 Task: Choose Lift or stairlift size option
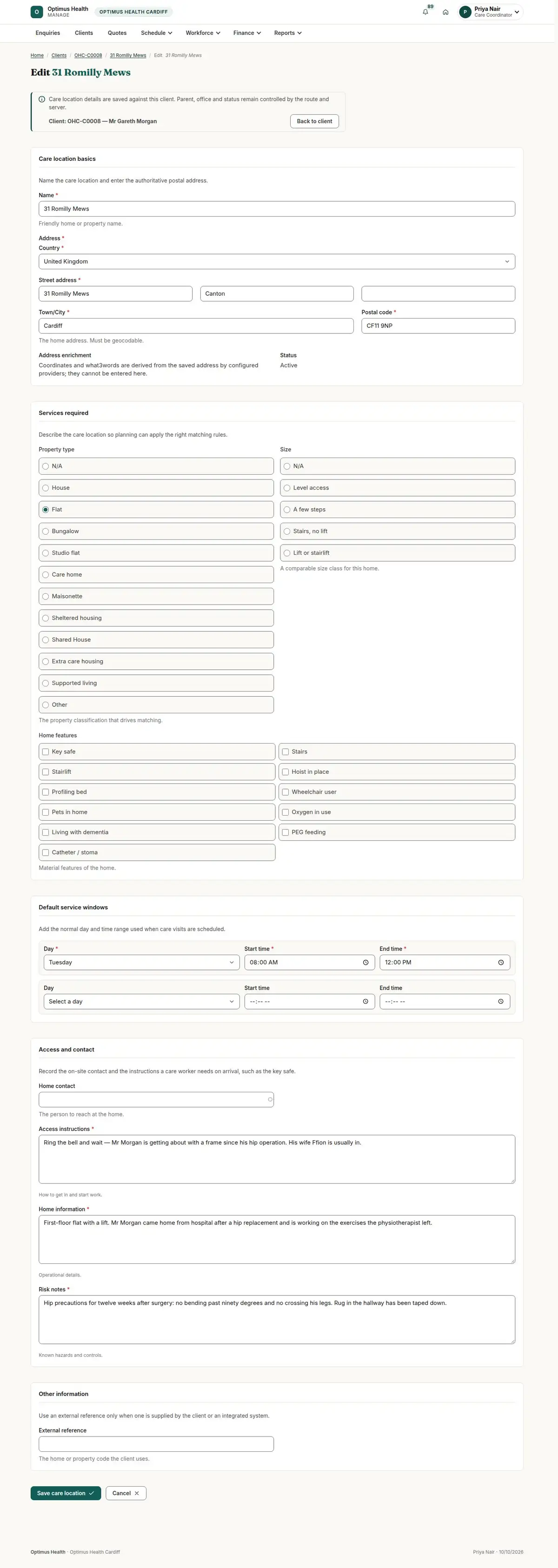coord(398,553)
